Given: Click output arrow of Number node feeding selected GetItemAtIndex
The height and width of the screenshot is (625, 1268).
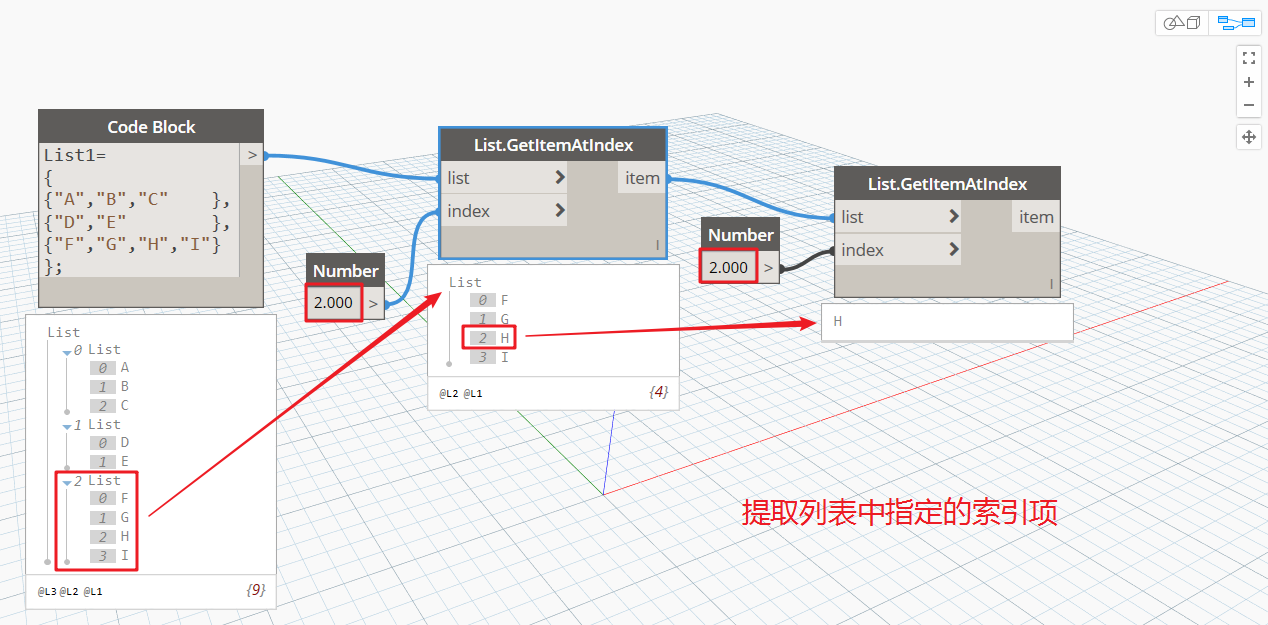Looking at the screenshot, I should click(x=373, y=303).
